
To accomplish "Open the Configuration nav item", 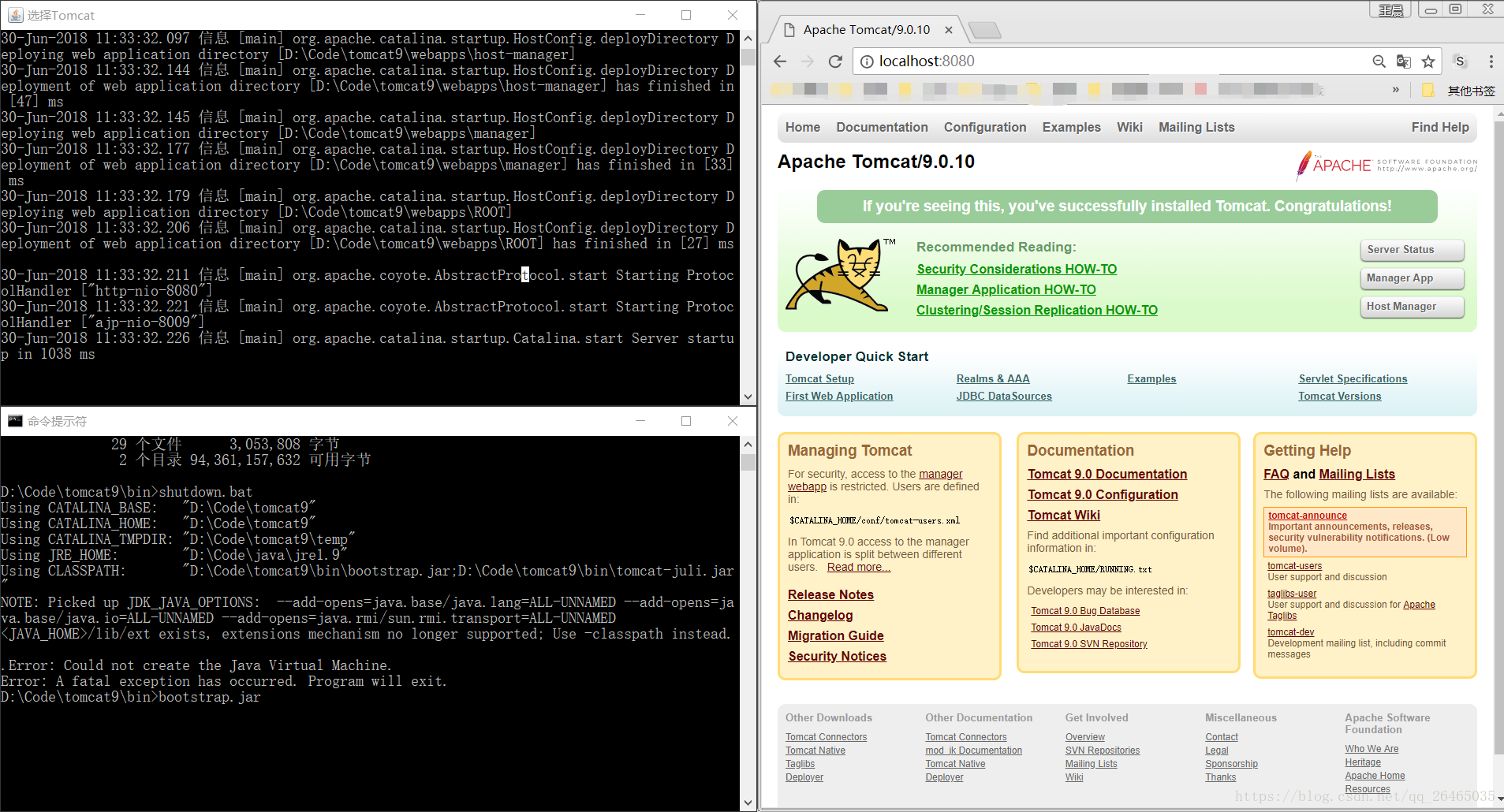I will tap(985, 128).
